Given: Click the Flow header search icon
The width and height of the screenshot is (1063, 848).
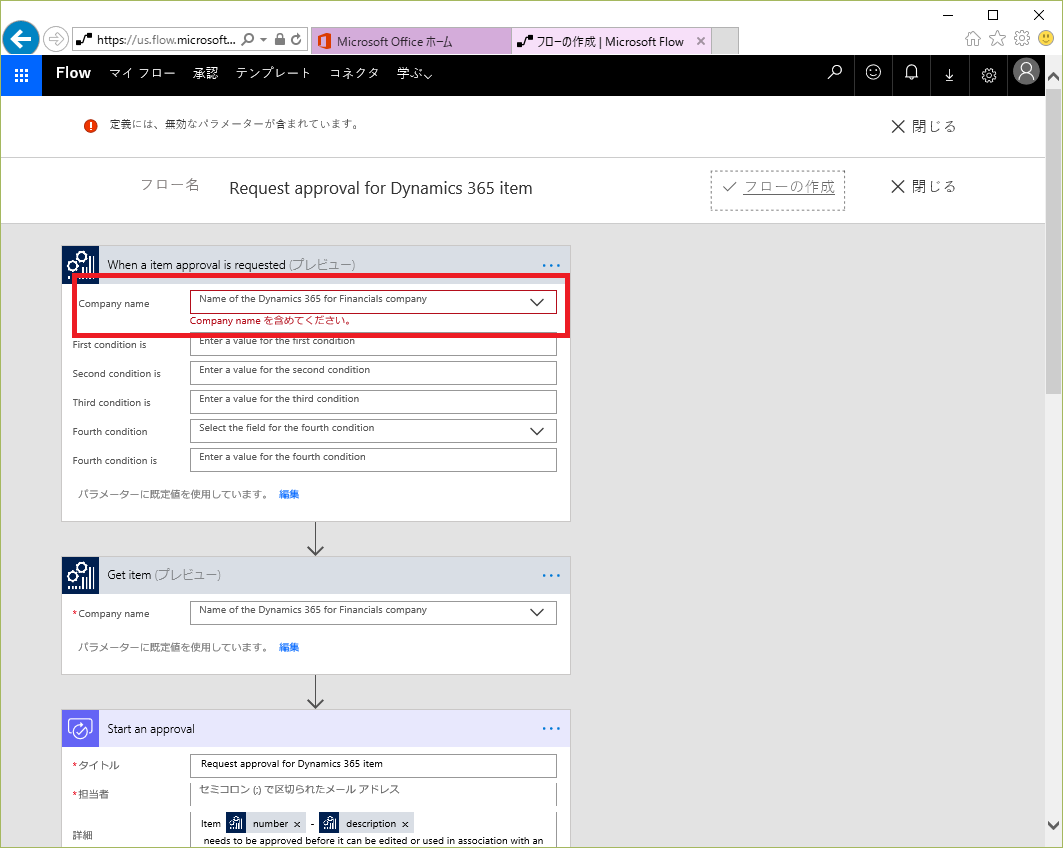Looking at the screenshot, I should 835,73.
